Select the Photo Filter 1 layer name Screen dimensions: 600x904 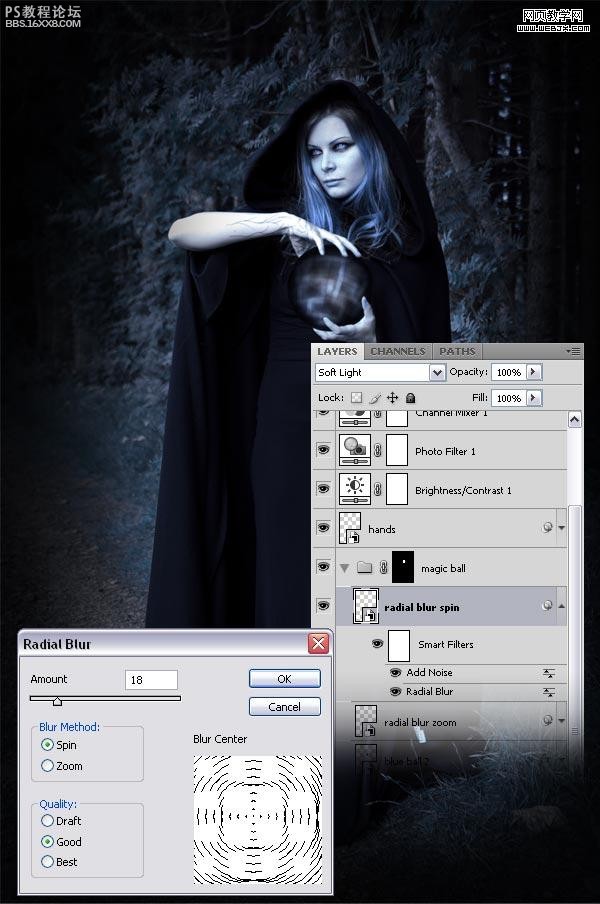445,451
